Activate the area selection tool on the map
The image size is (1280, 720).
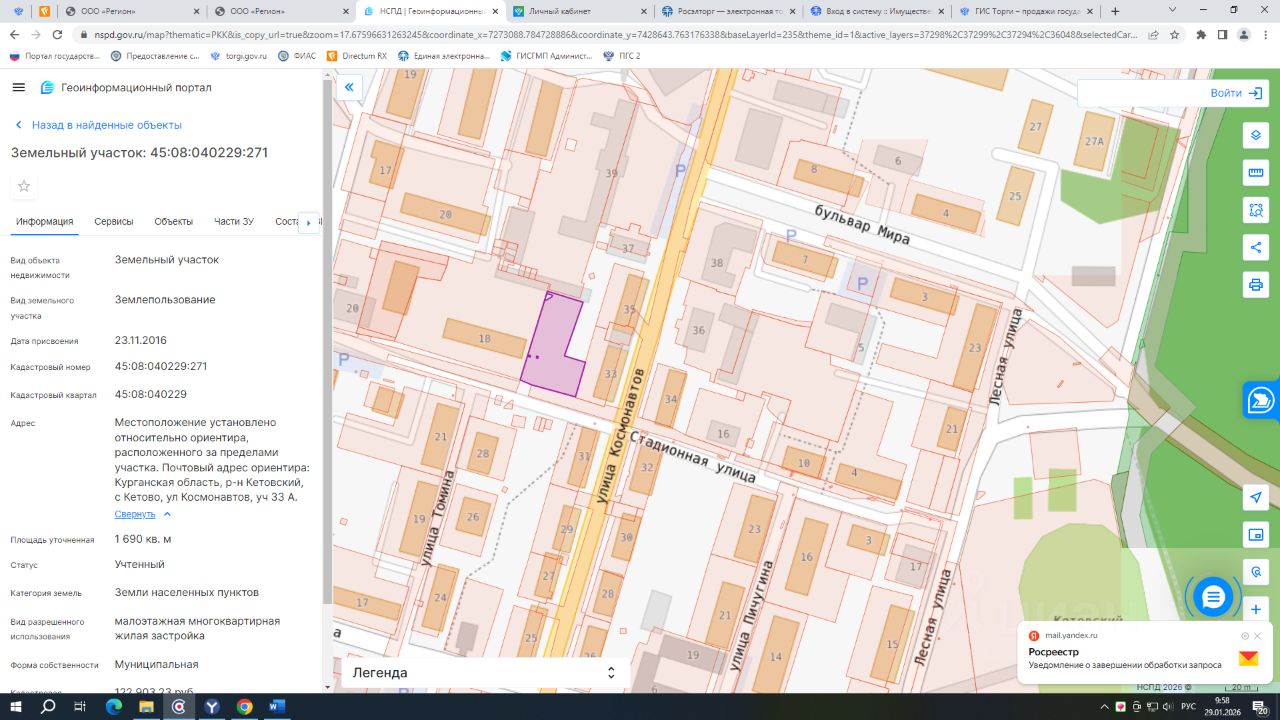coord(1256,210)
